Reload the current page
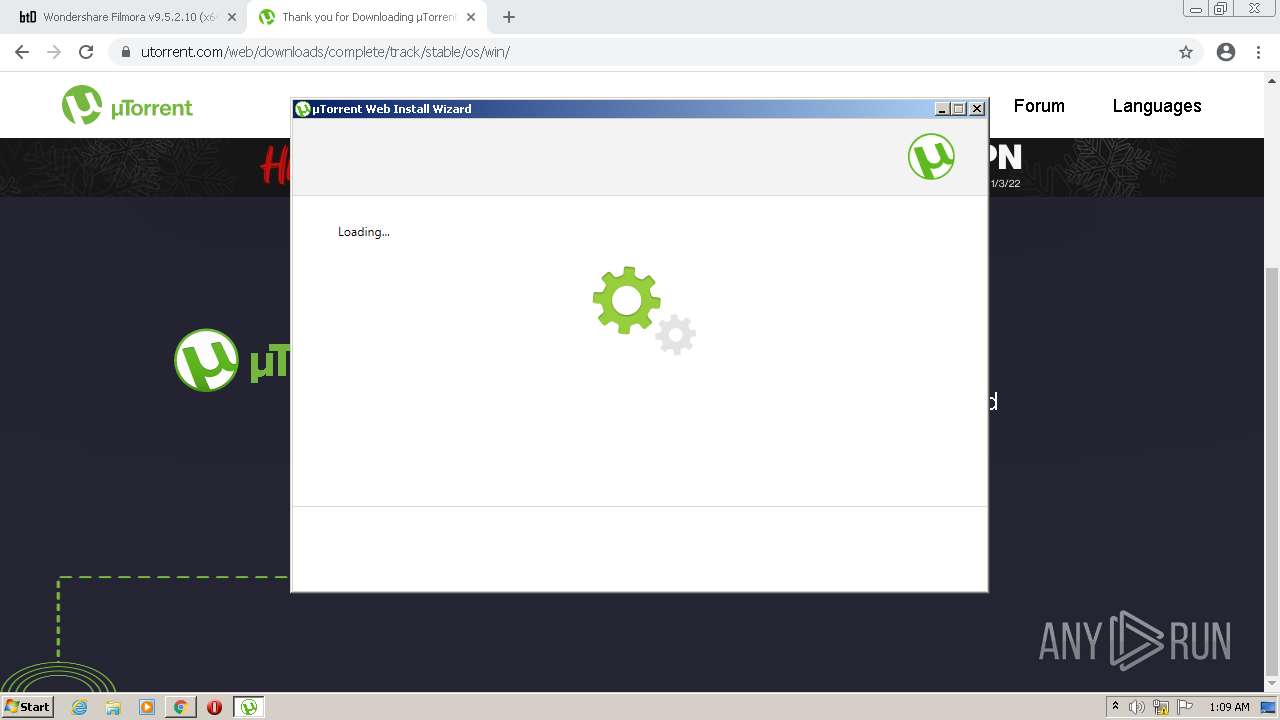This screenshot has height=720, width=1280. [x=86, y=52]
